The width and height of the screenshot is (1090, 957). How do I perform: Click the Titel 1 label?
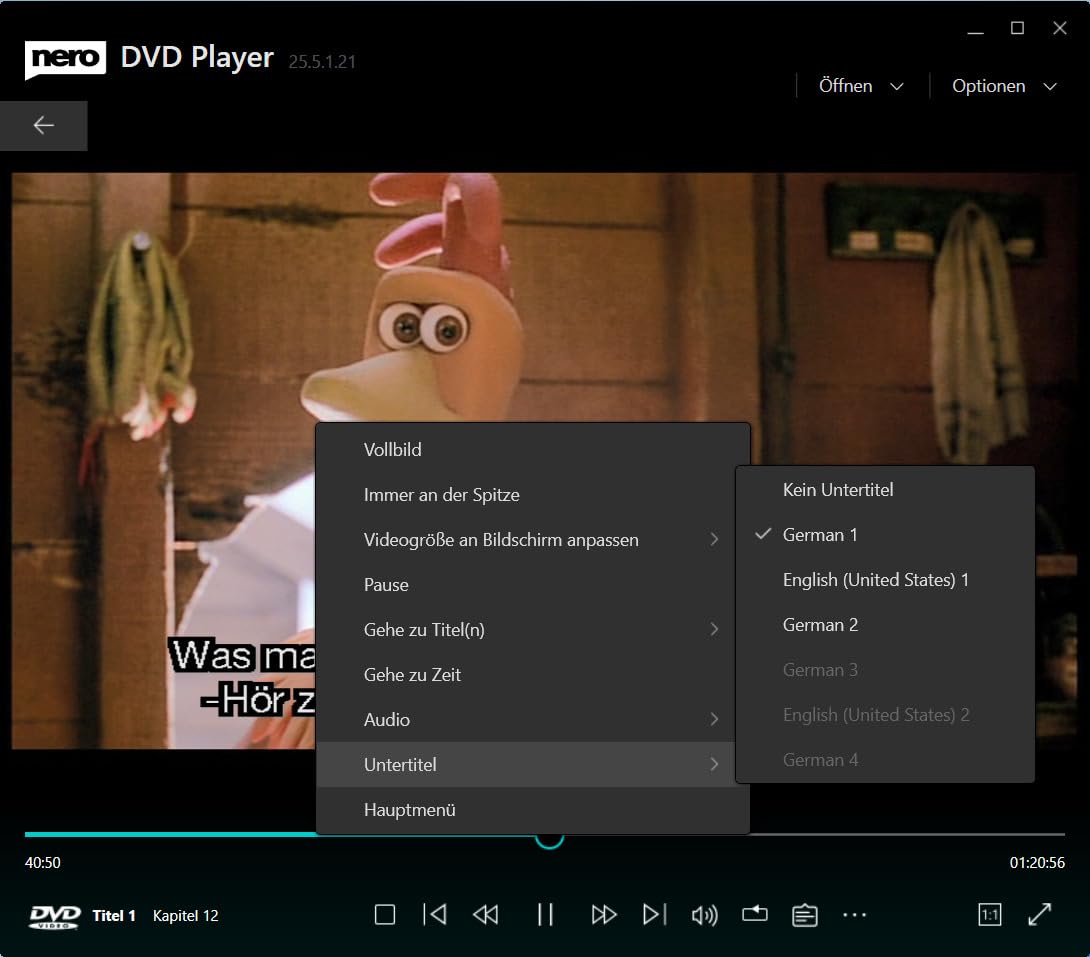point(114,916)
